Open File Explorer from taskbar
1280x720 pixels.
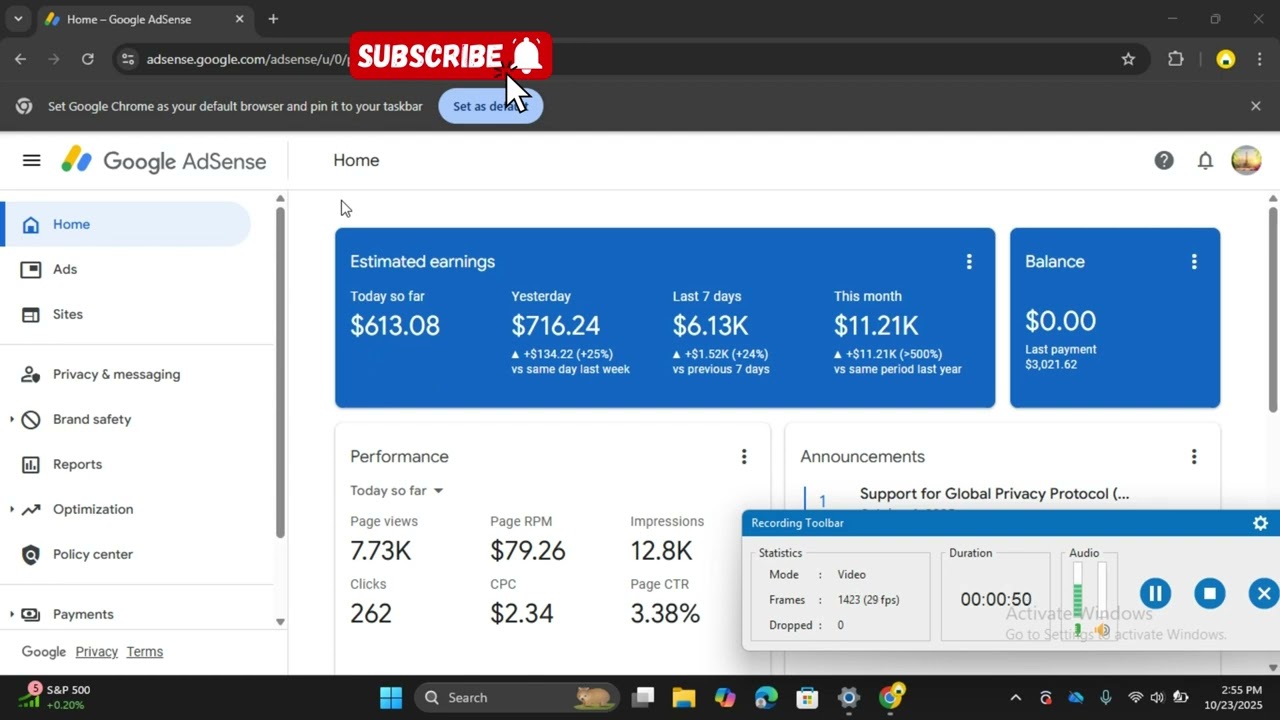point(683,697)
